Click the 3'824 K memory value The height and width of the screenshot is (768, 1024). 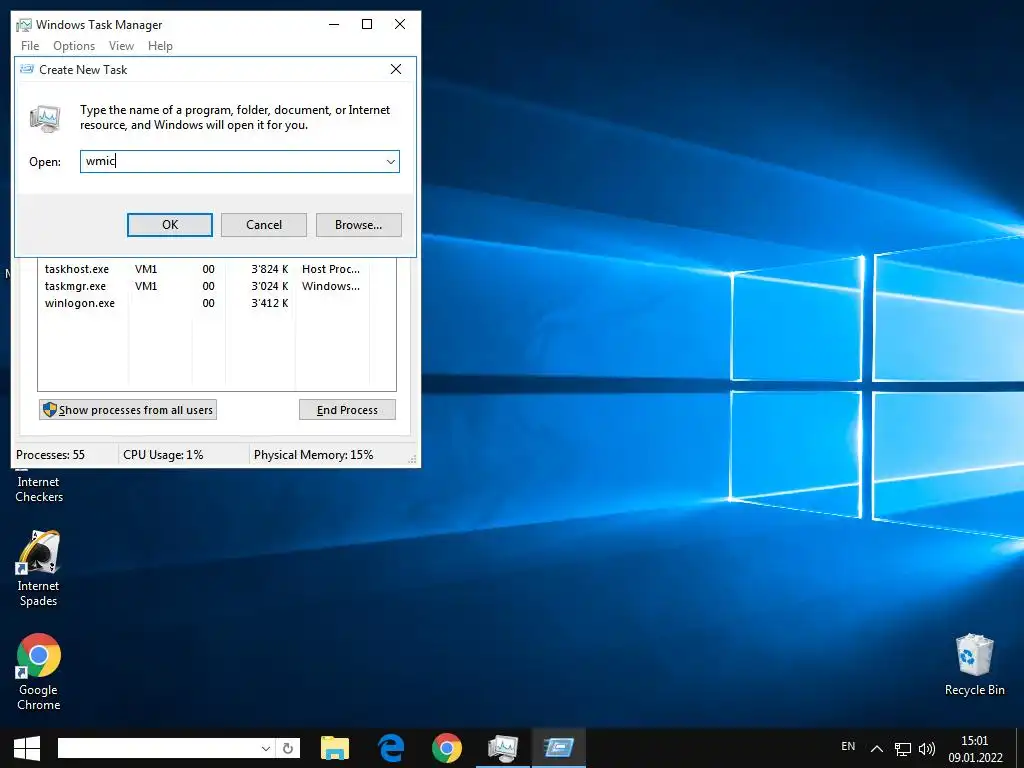(270, 269)
